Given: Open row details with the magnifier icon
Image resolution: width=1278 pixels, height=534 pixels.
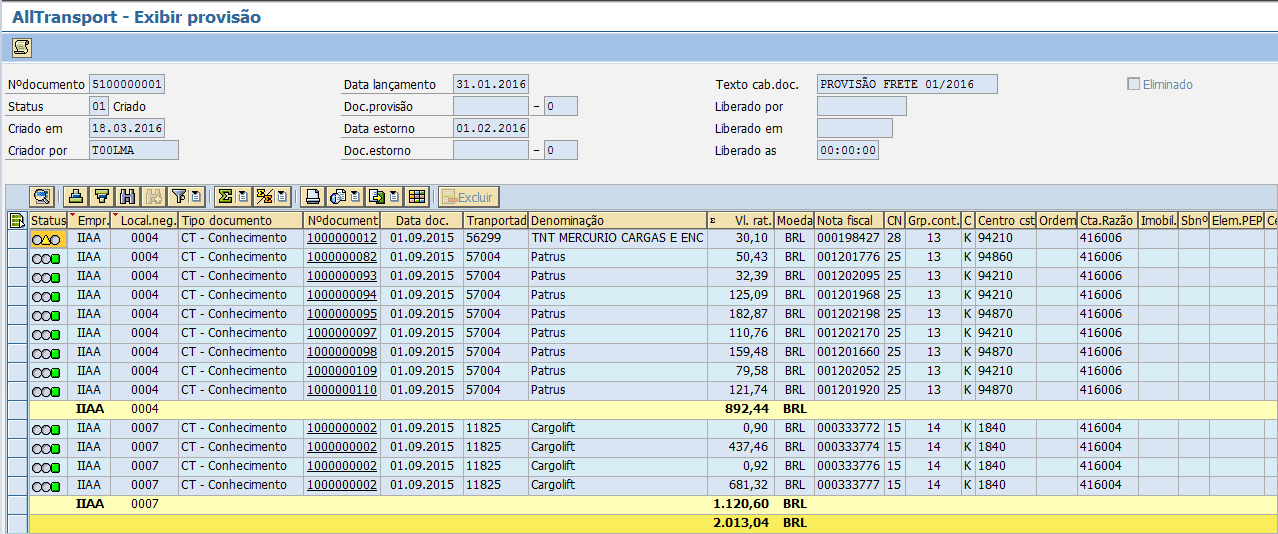Looking at the screenshot, I should coord(42,197).
